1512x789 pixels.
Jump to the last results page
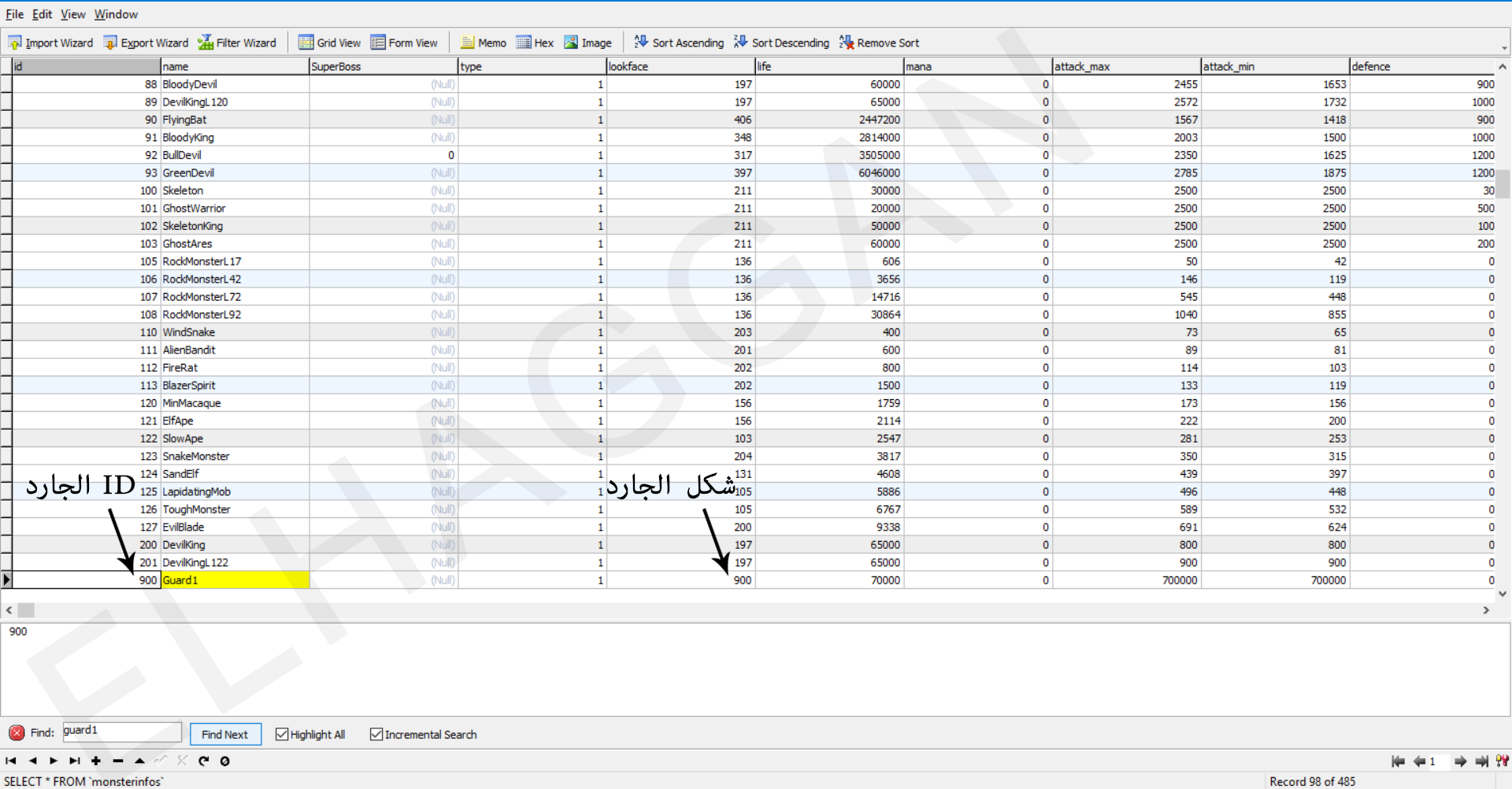click(1482, 761)
